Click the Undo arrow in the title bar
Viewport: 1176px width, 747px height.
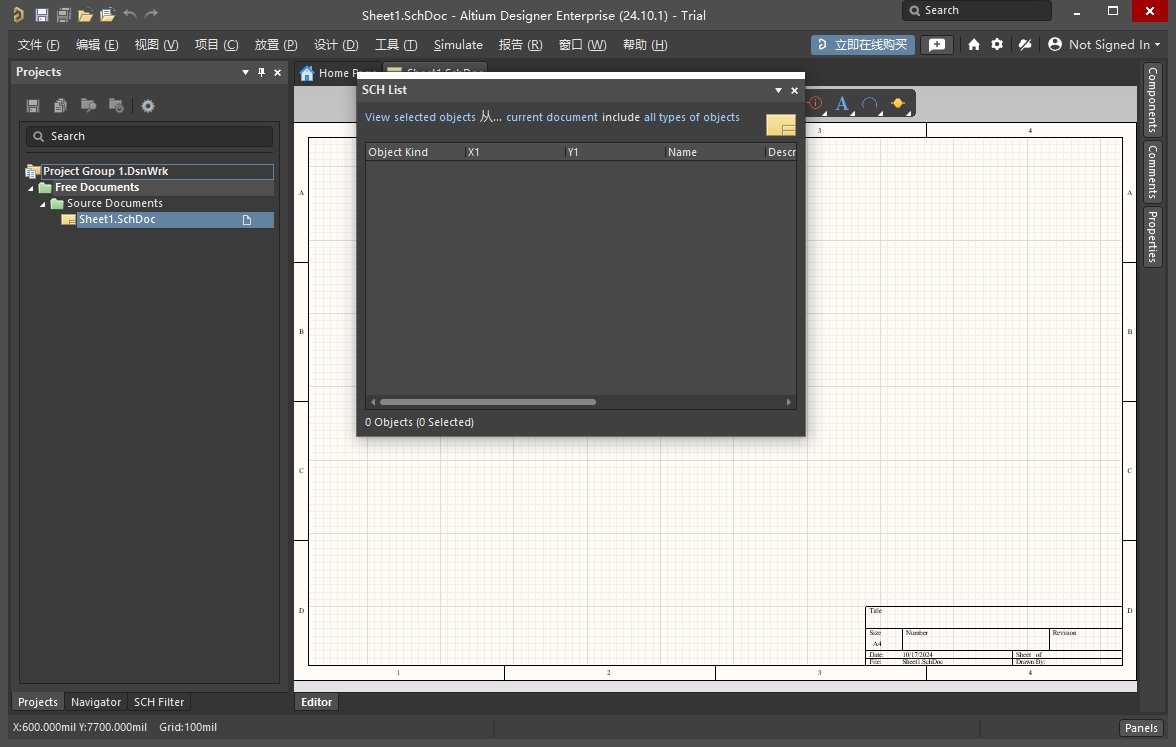[130, 14]
